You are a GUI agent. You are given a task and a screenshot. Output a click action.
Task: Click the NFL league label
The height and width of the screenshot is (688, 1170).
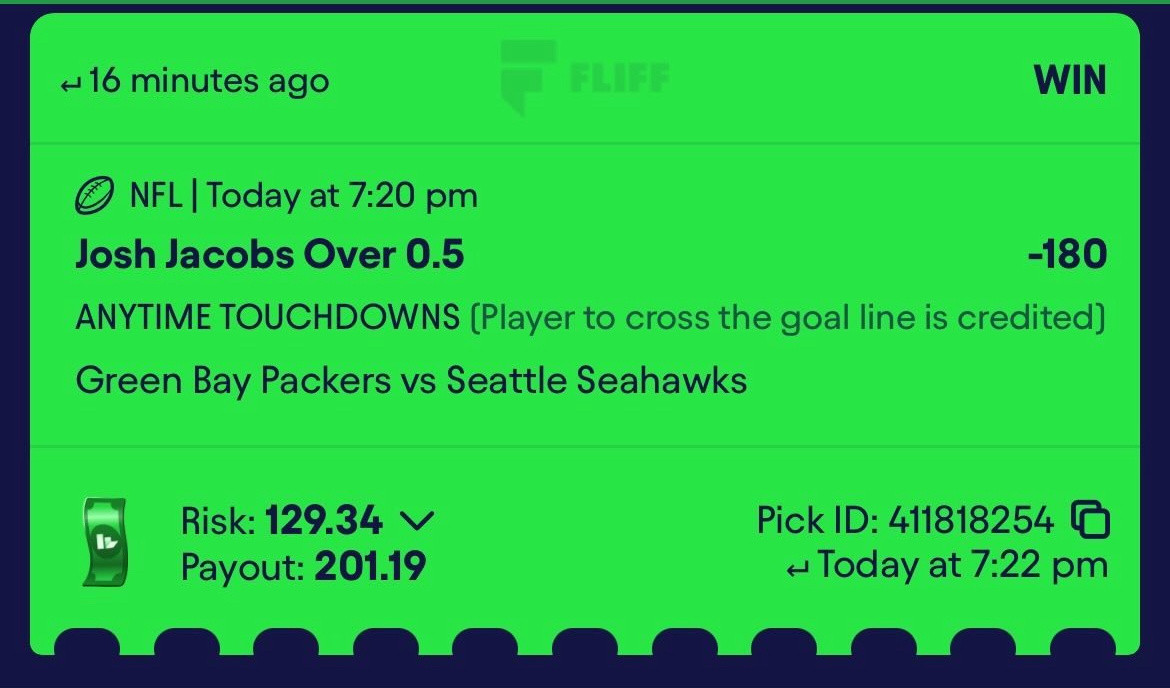156,196
